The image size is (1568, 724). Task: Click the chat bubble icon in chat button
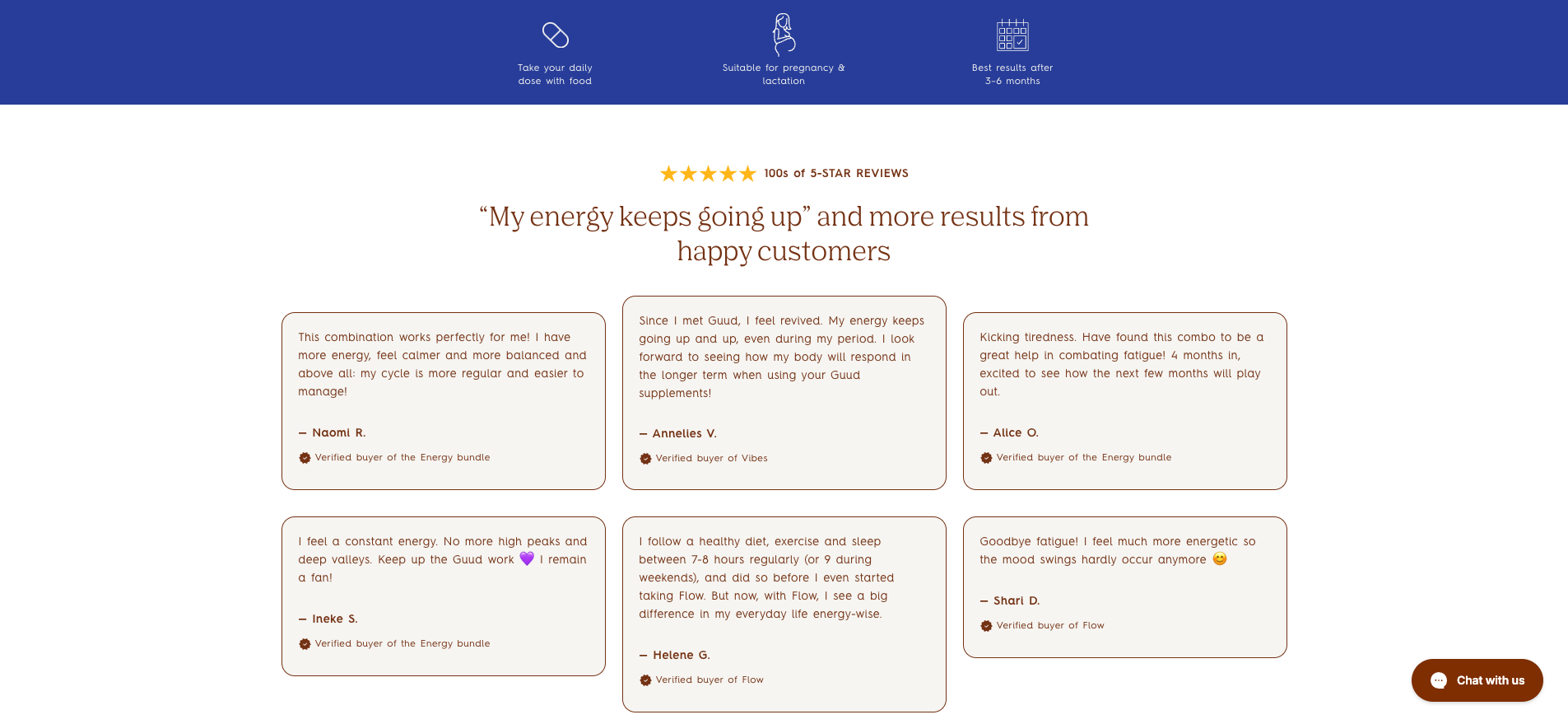(1439, 680)
